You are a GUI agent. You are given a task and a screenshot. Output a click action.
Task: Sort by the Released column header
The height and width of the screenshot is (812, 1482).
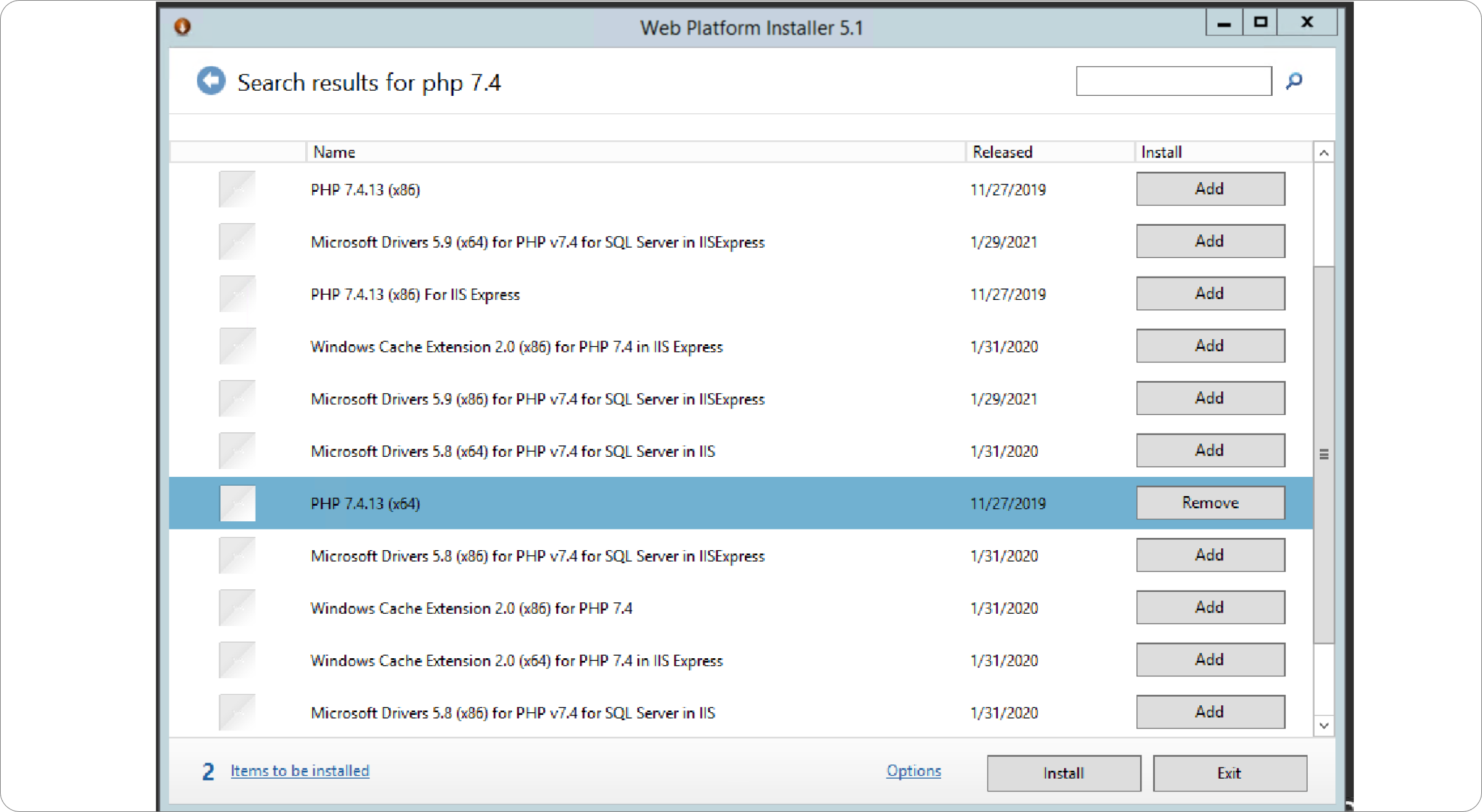(x=1049, y=152)
